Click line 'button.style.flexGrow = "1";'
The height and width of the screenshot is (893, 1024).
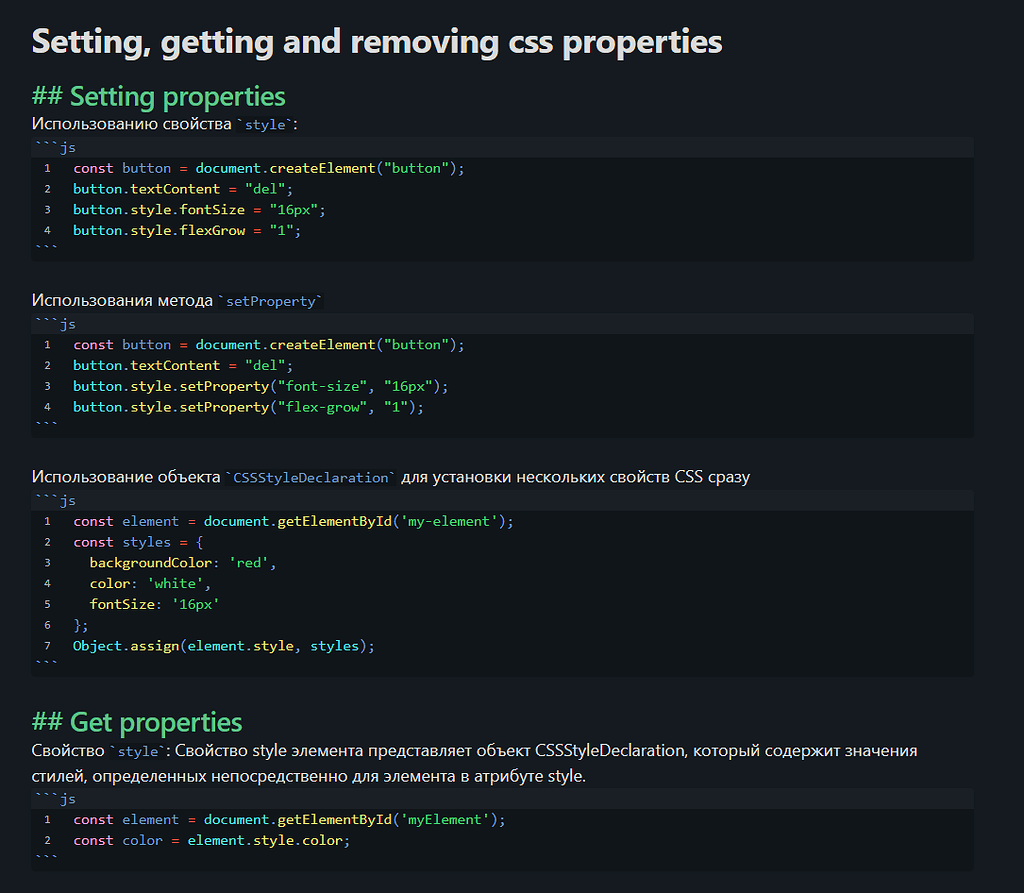pyautogui.click(x=187, y=231)
